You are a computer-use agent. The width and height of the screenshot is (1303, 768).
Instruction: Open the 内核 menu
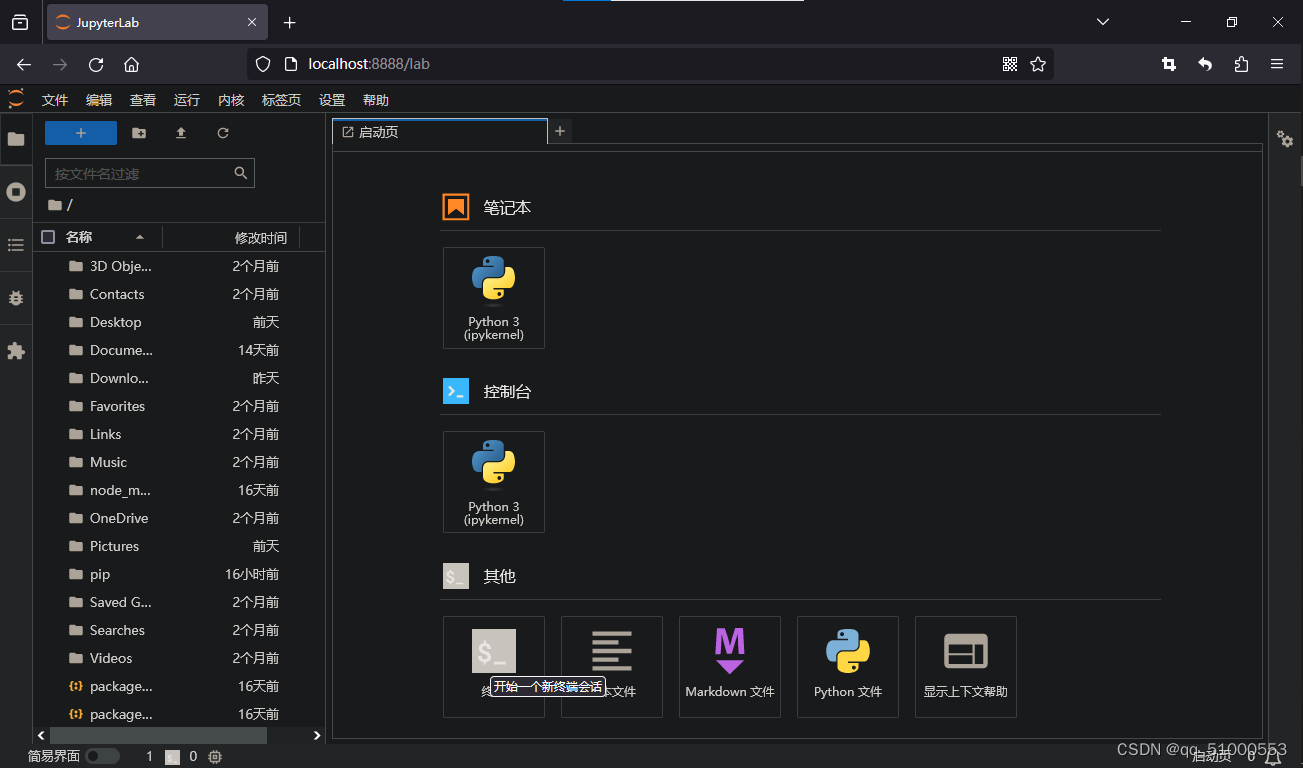(x=231, y=100)
